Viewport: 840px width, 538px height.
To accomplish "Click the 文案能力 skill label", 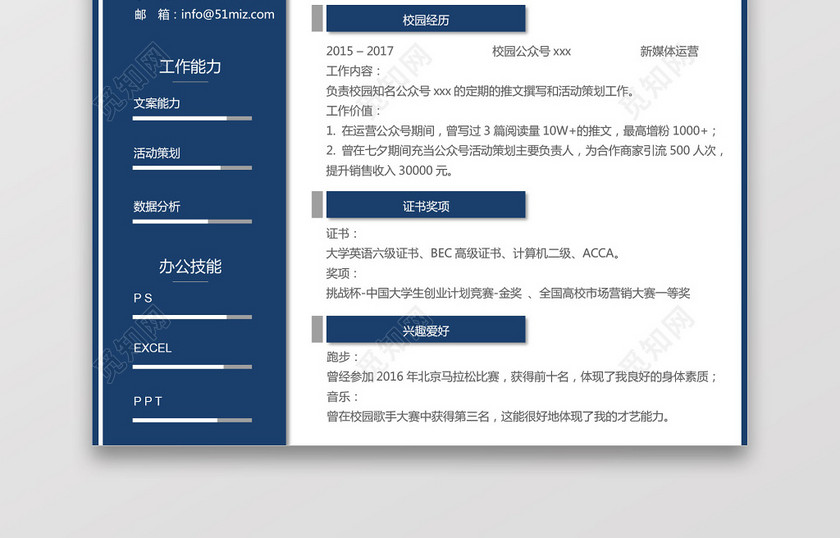I will [156, 103].
